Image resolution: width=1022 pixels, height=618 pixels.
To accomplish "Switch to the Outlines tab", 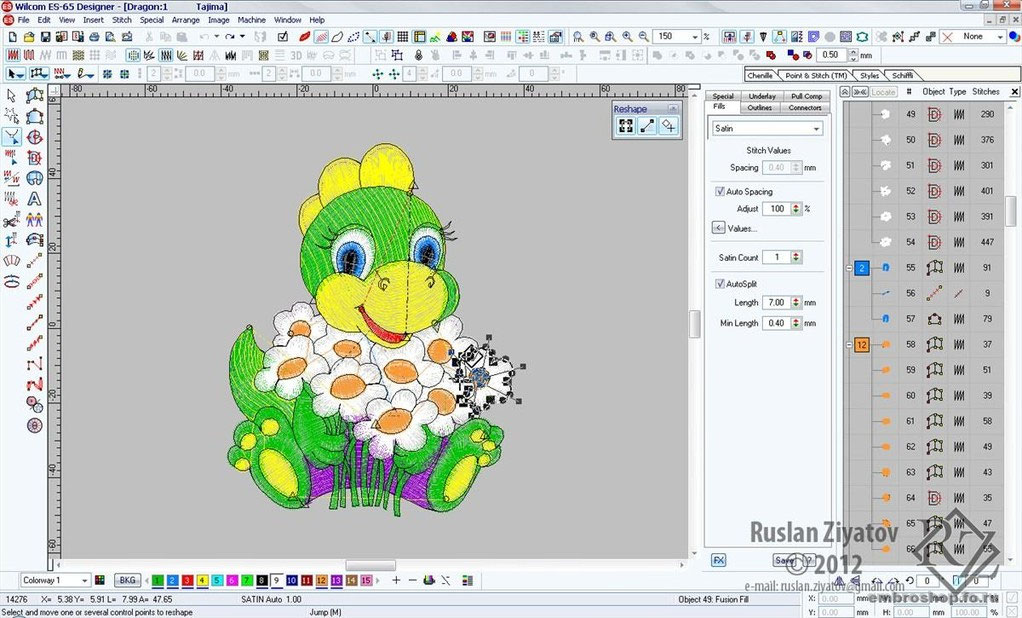I will pyautogui.click(x=759, y=107).
